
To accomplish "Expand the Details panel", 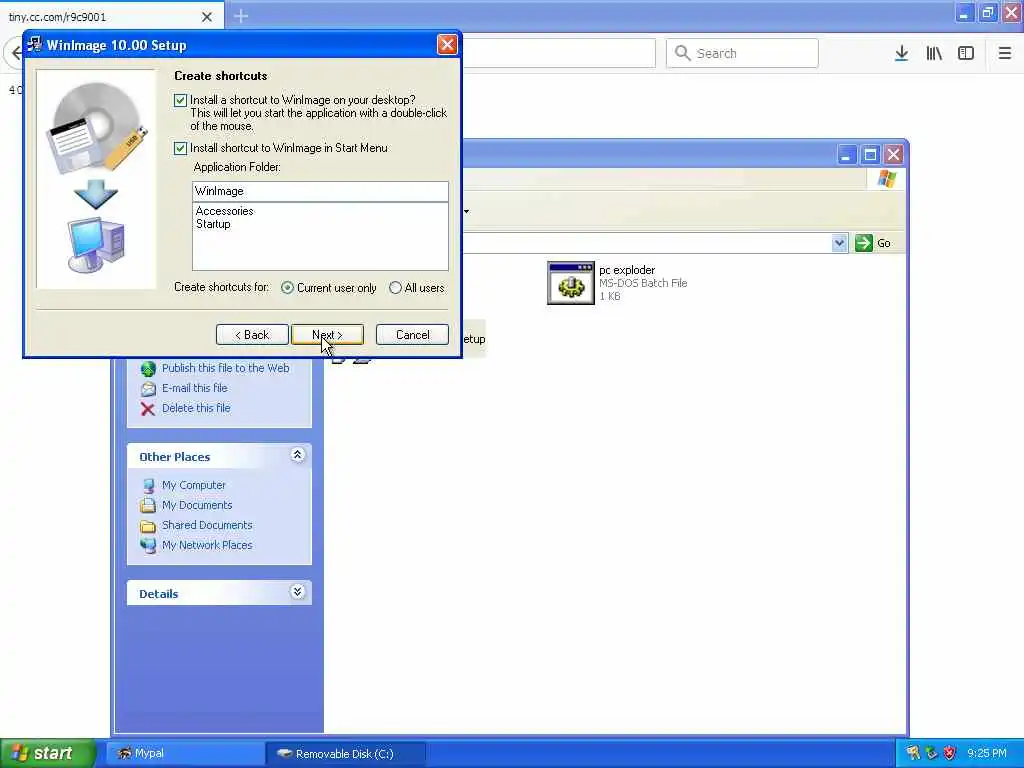I will tap(297, 592).
